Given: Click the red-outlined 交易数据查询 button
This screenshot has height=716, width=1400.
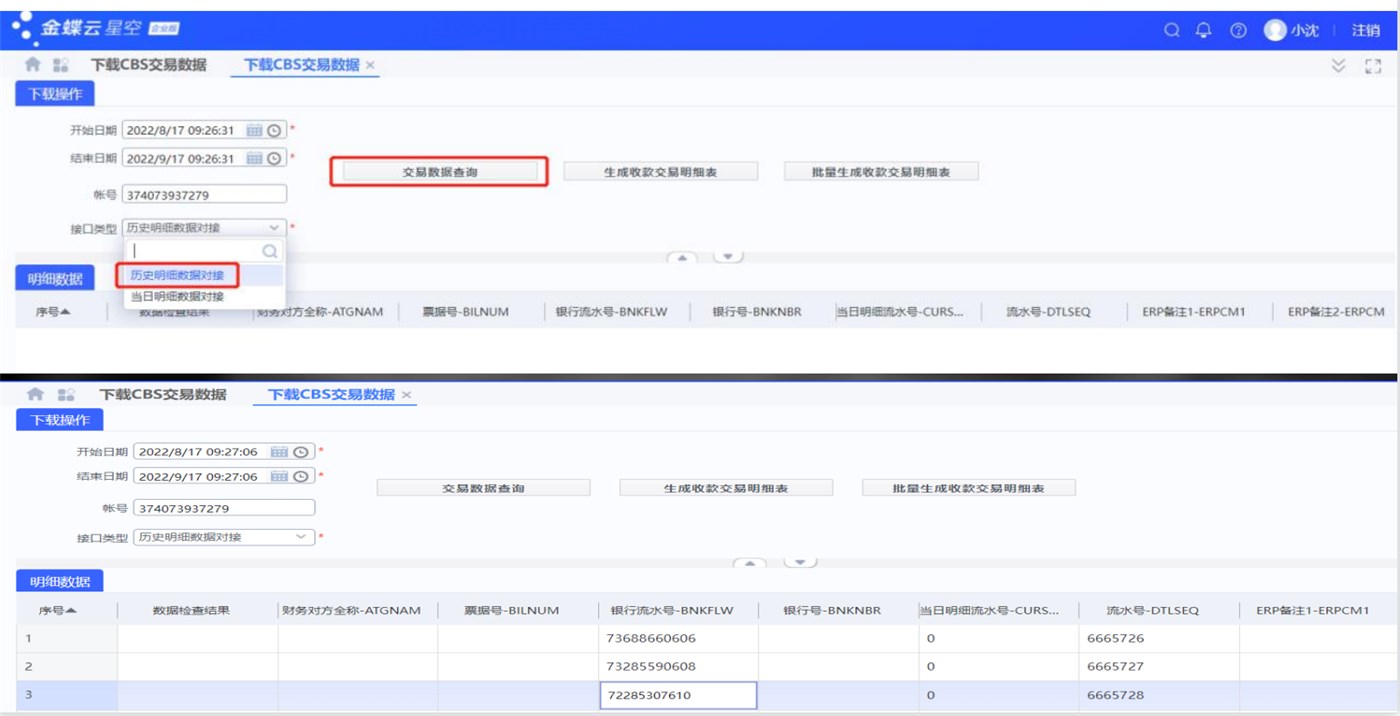Looking at the screenshot, I should click(440, 172).
